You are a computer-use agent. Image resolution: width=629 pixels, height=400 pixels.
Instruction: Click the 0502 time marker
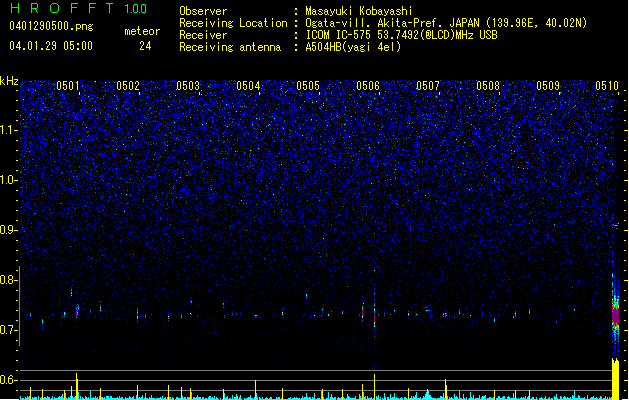click(x=128, y=86)
